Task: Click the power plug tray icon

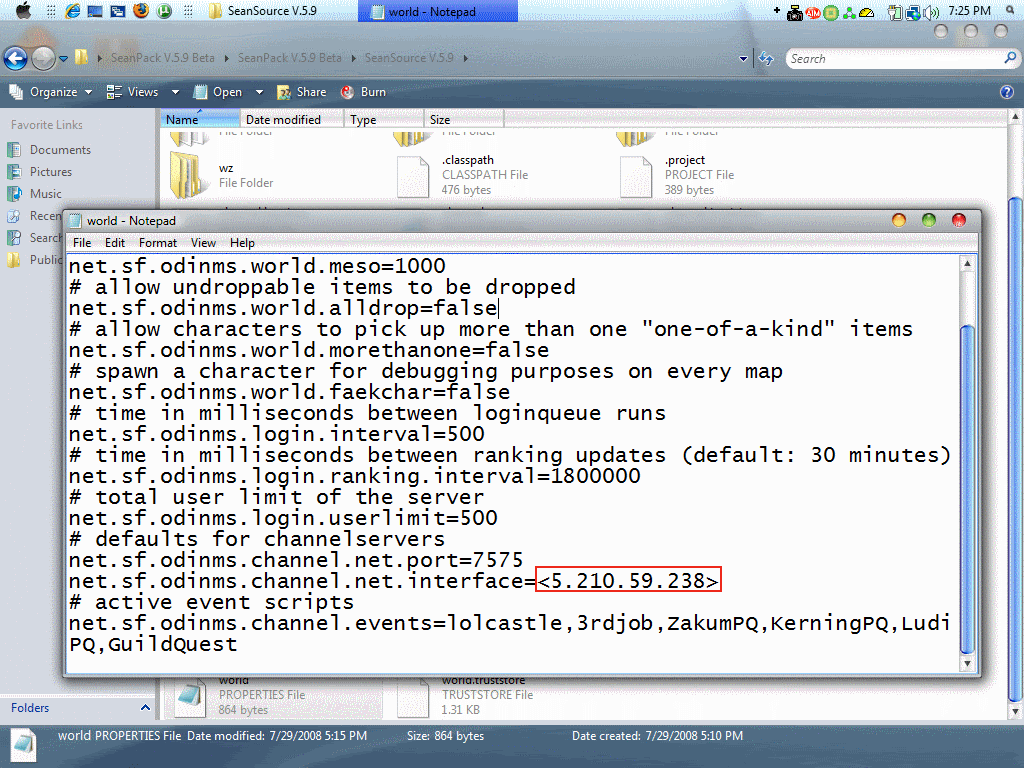Action: pyautogui.click(x=895, y=12)
